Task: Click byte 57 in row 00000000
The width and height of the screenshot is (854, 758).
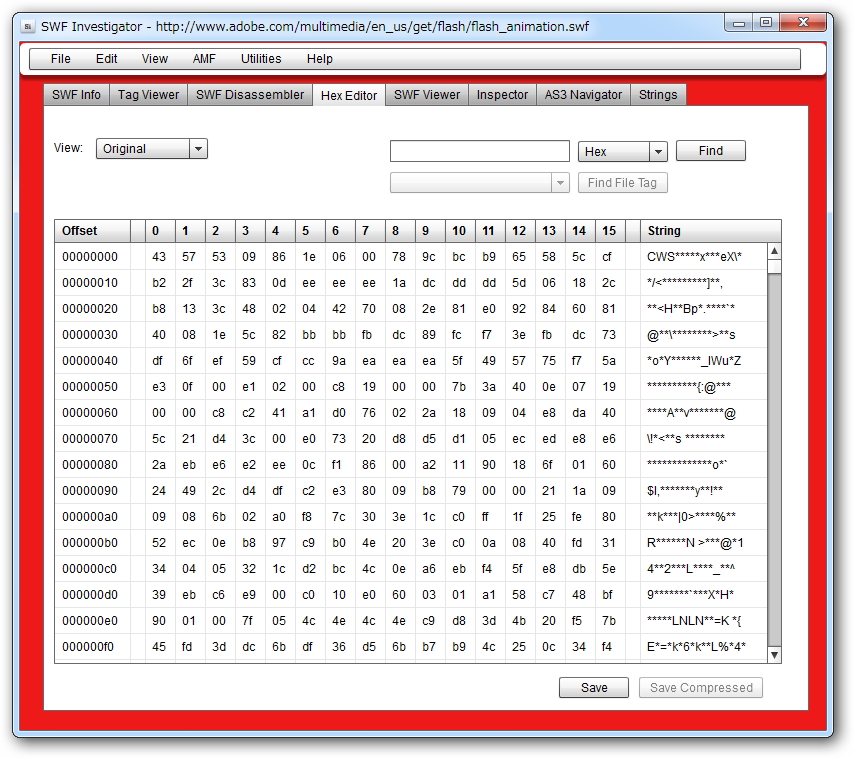Action: 189,256
